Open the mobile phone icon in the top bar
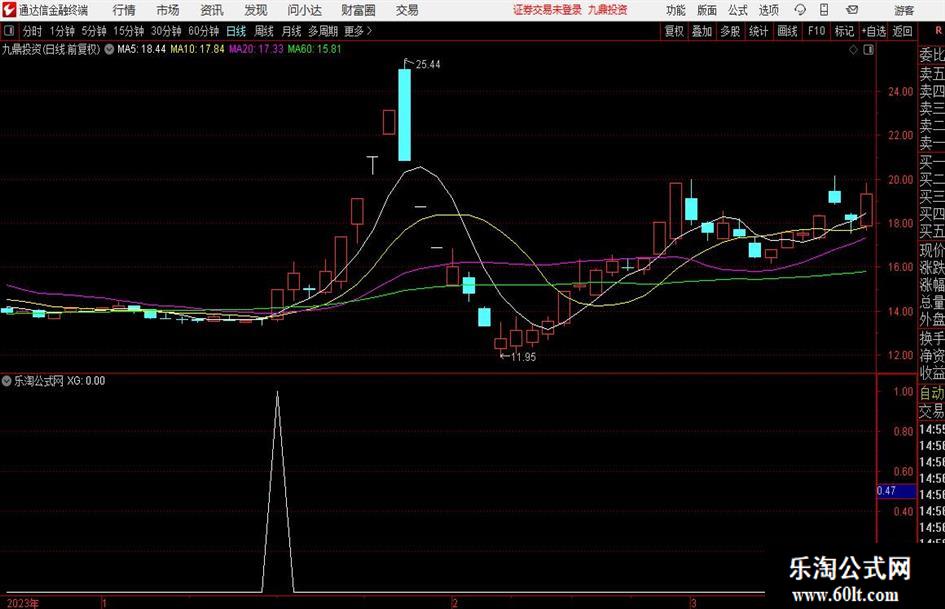Screen dimensions: 945x609 click(824, 10)
